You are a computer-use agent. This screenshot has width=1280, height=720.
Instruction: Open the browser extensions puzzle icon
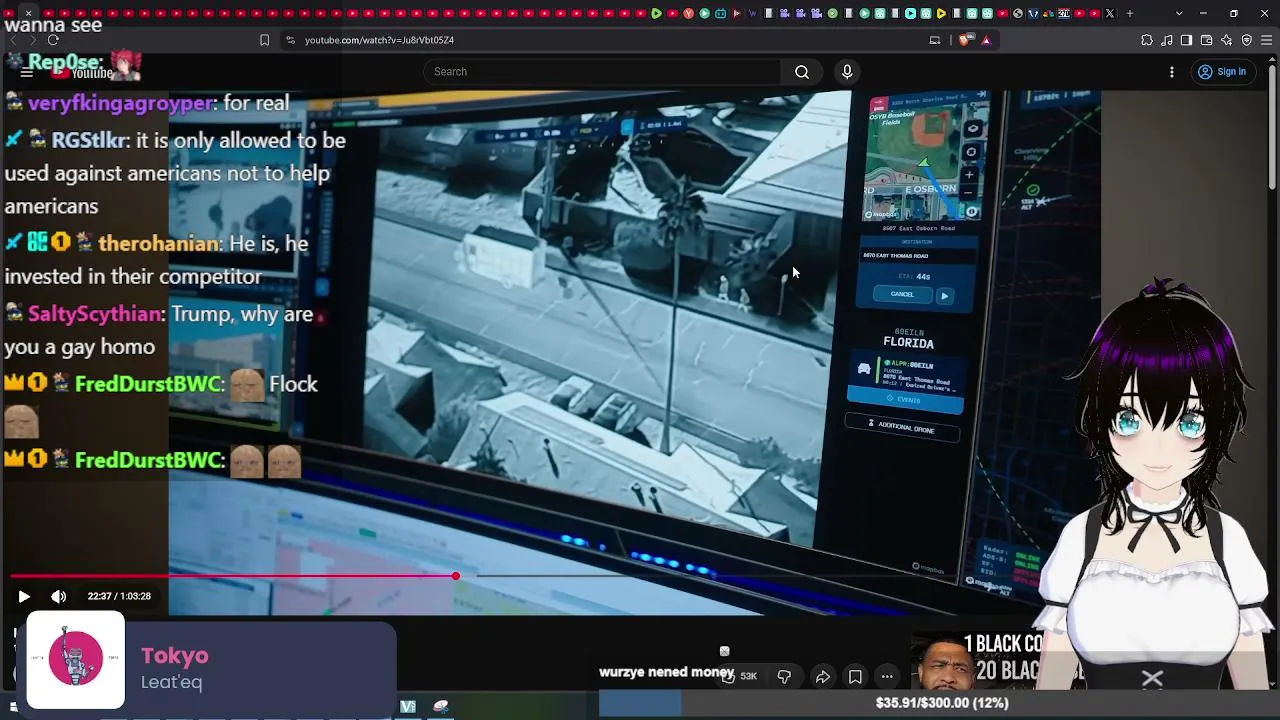1147,40
